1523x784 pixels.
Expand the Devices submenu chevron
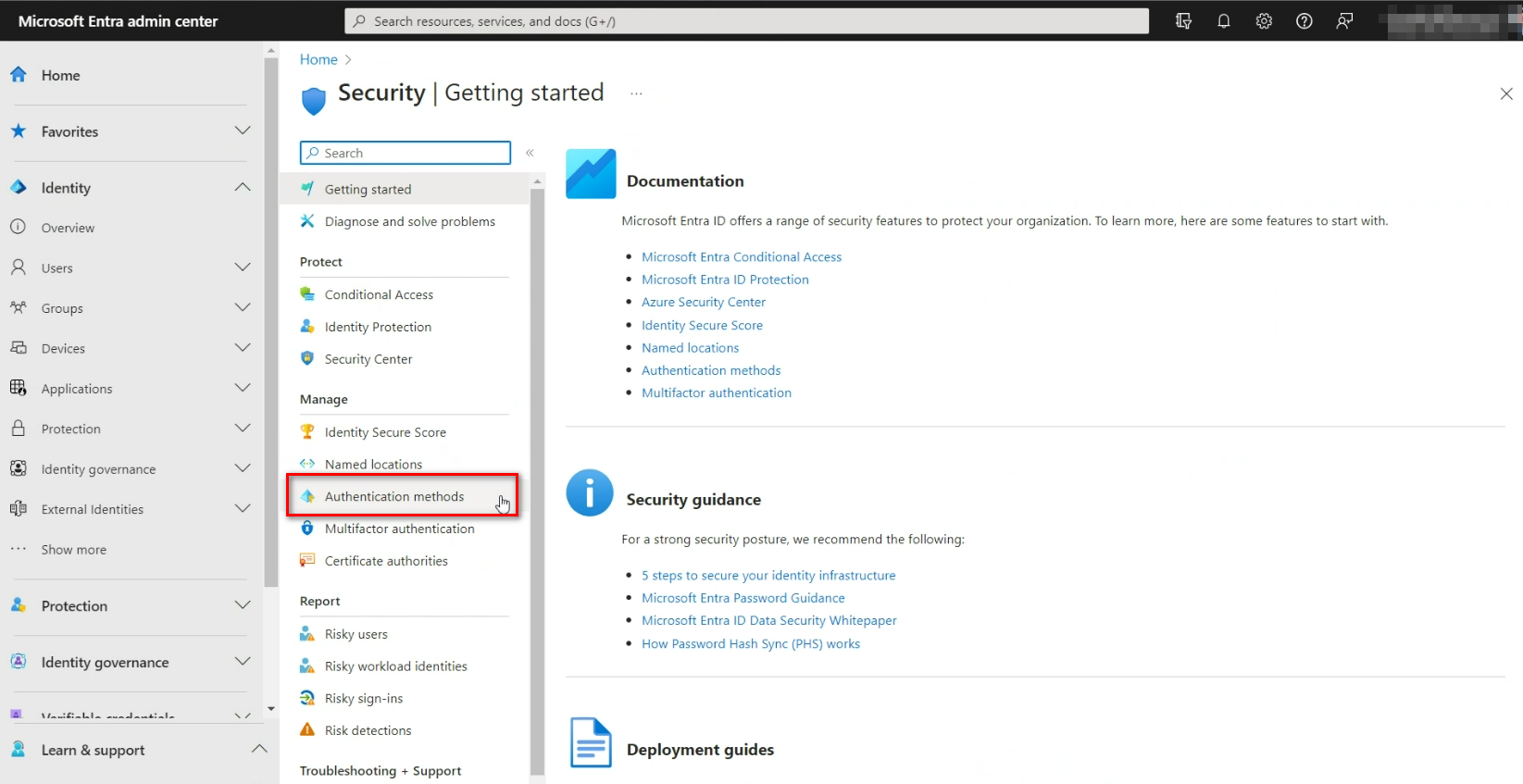tap(243, 347)
